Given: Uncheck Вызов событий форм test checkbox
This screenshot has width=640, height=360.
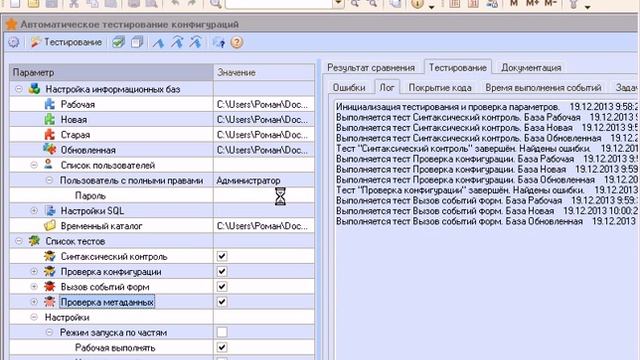Looking at the screenshot, I should (222, 287).
